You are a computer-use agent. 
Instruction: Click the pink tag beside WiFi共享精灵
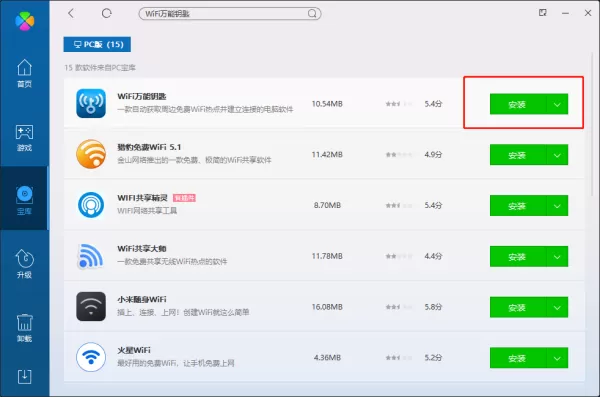coord(184,198)
